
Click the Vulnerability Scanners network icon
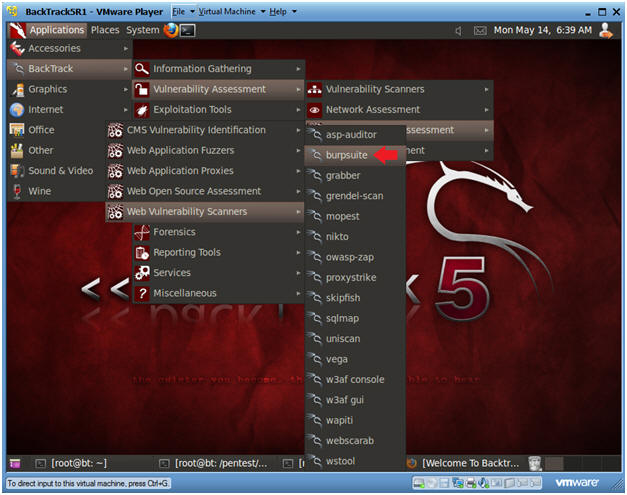tap(315, 89)
